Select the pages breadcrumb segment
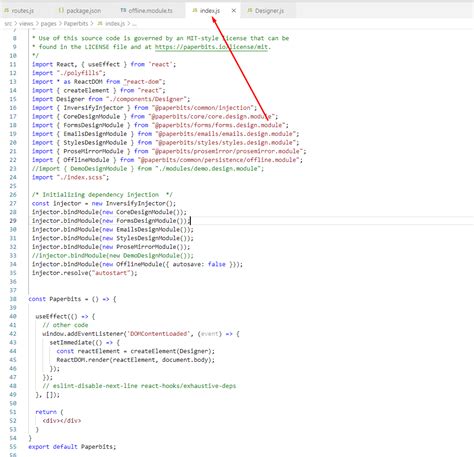This screenshot has width=474, height=457. pos(48,23)
